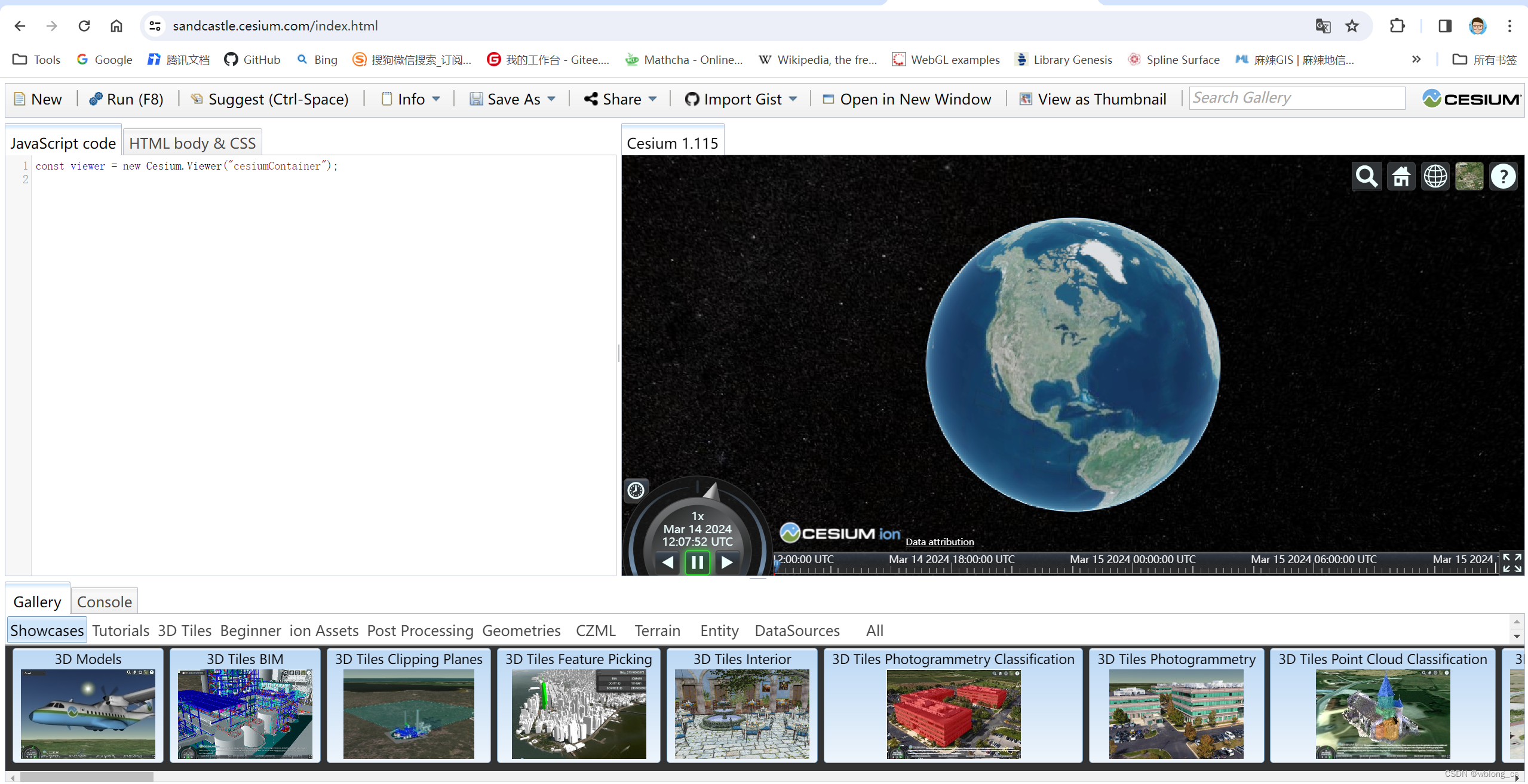Click the home view icon in the viewer

1401,176
